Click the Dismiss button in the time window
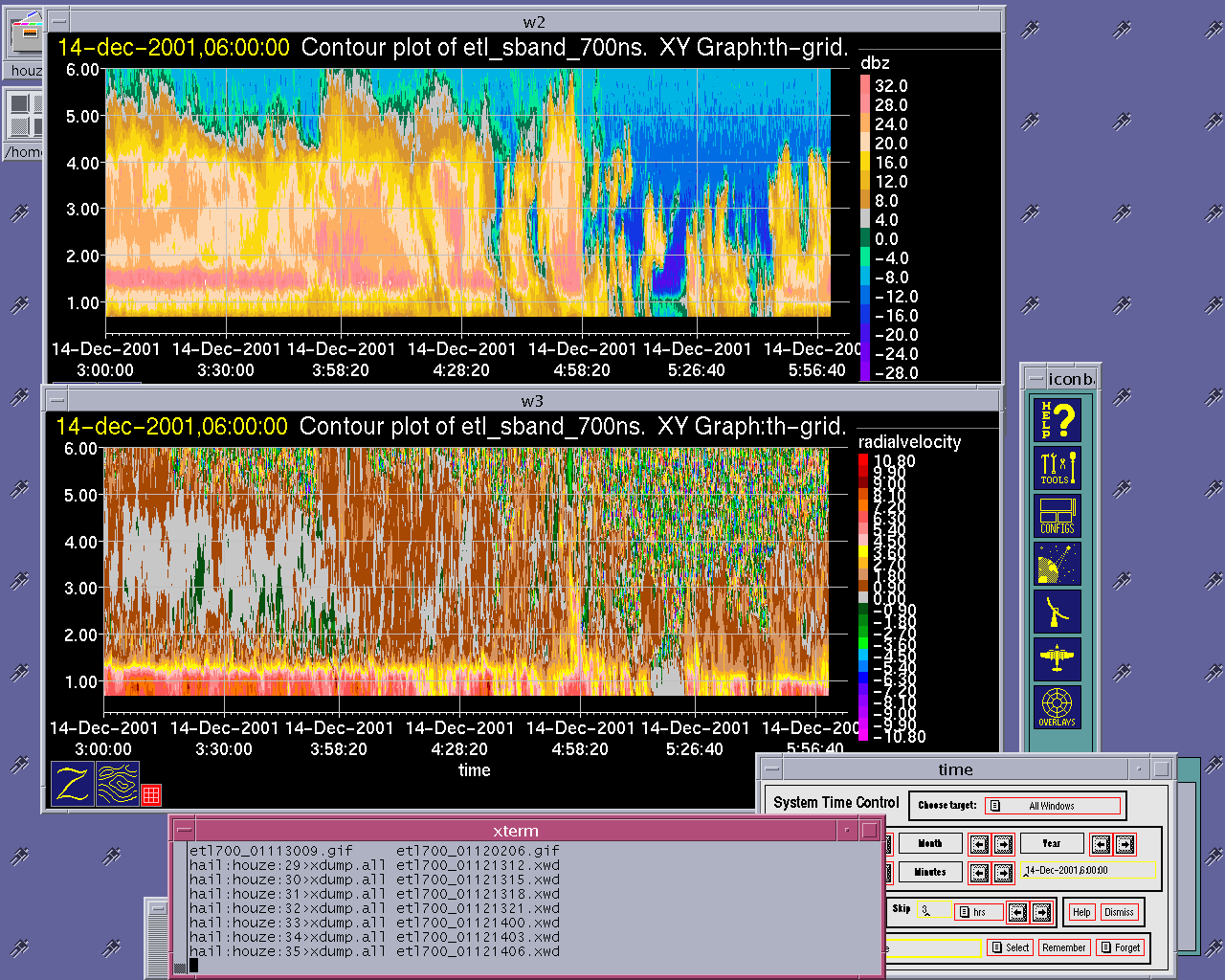 point(1119,912)
